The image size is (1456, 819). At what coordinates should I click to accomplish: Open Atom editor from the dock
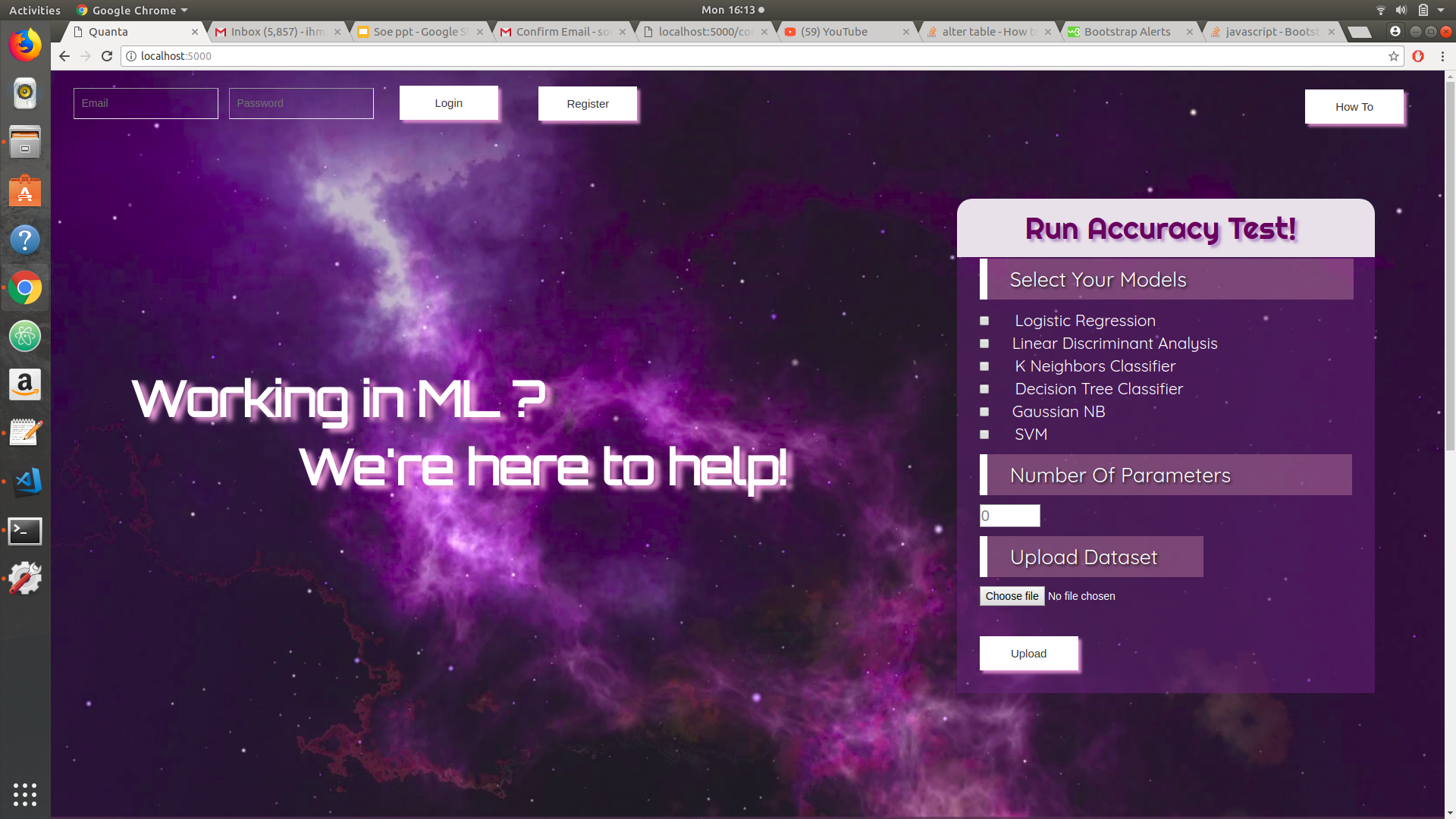point(25,336)
